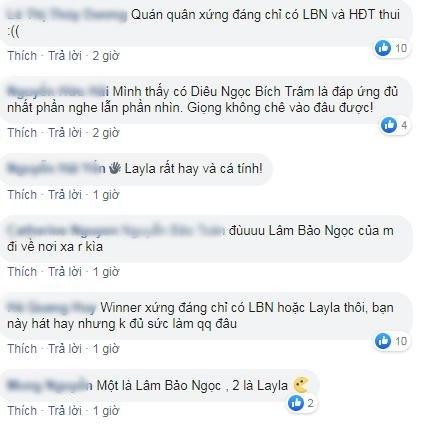Click the like icon on the Winner xứng đáng comment
427x424 pixels.
(383, 341)
